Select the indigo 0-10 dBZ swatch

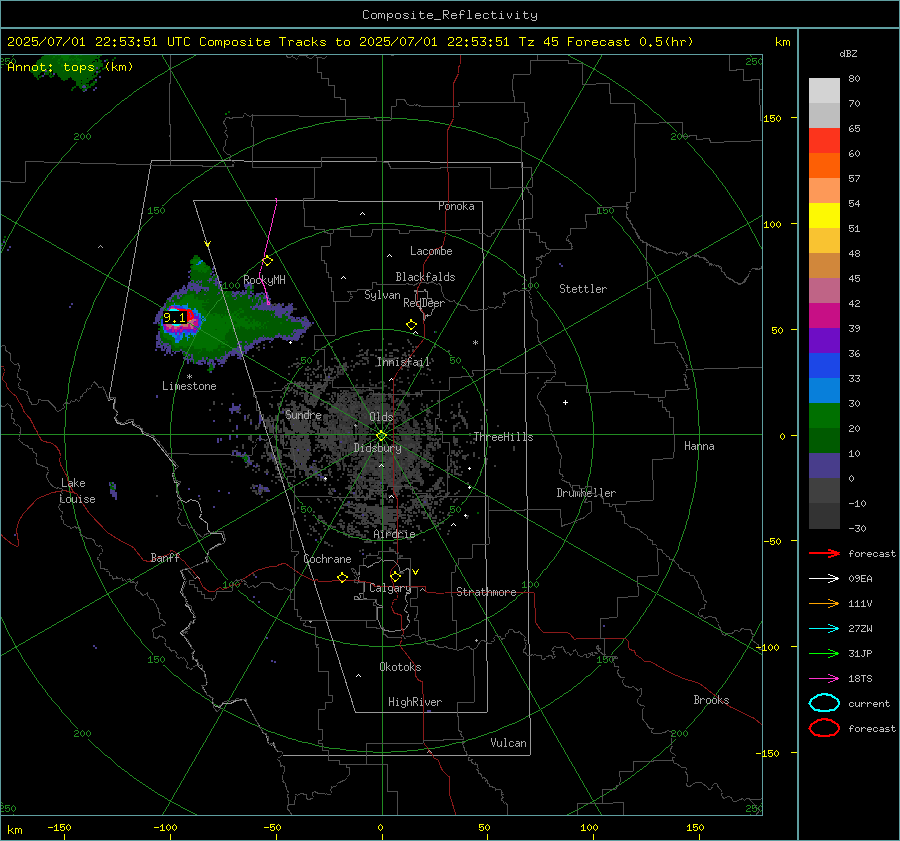(824, 466)
